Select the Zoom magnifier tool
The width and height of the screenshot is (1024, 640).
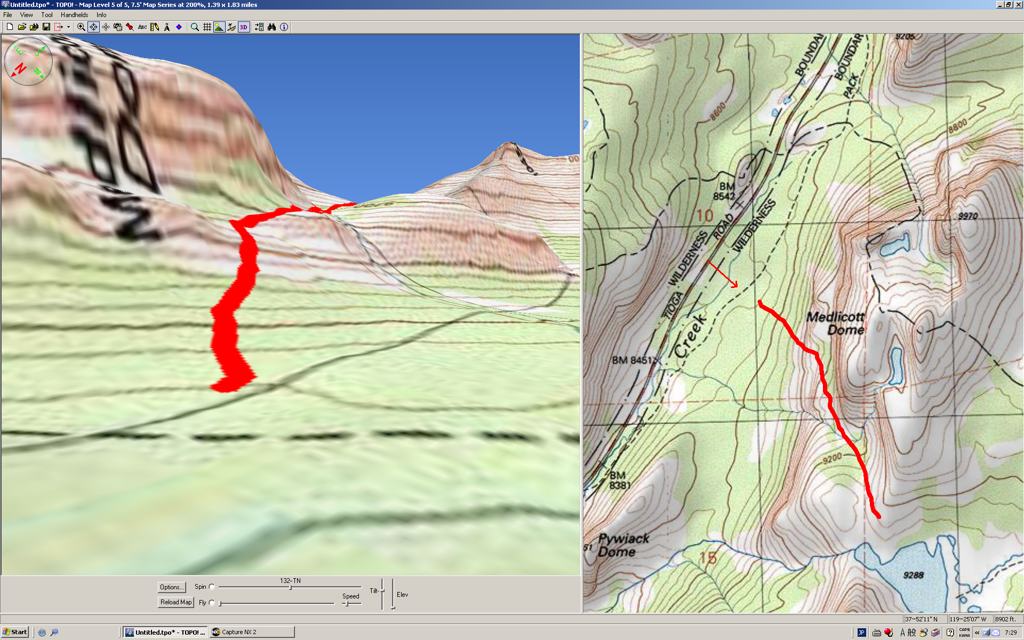pyautogui.click(x=81, y=27)
